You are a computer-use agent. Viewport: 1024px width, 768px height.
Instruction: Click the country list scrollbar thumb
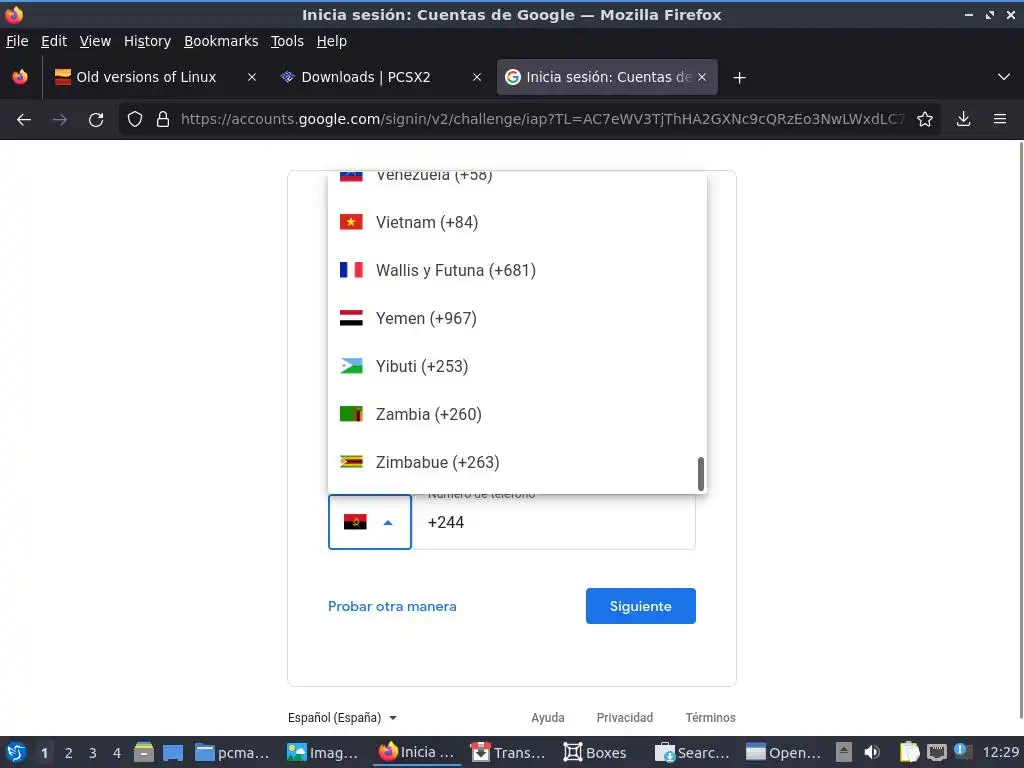pyautogui.click(x=701, y=473)
